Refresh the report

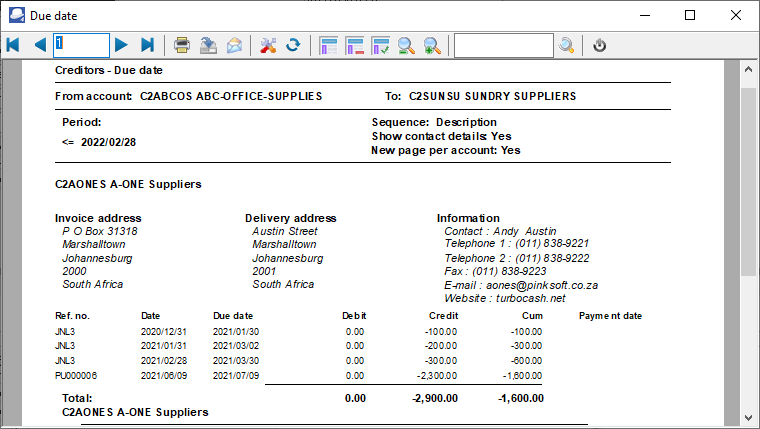pyautogui.click(x=293, y=45)
